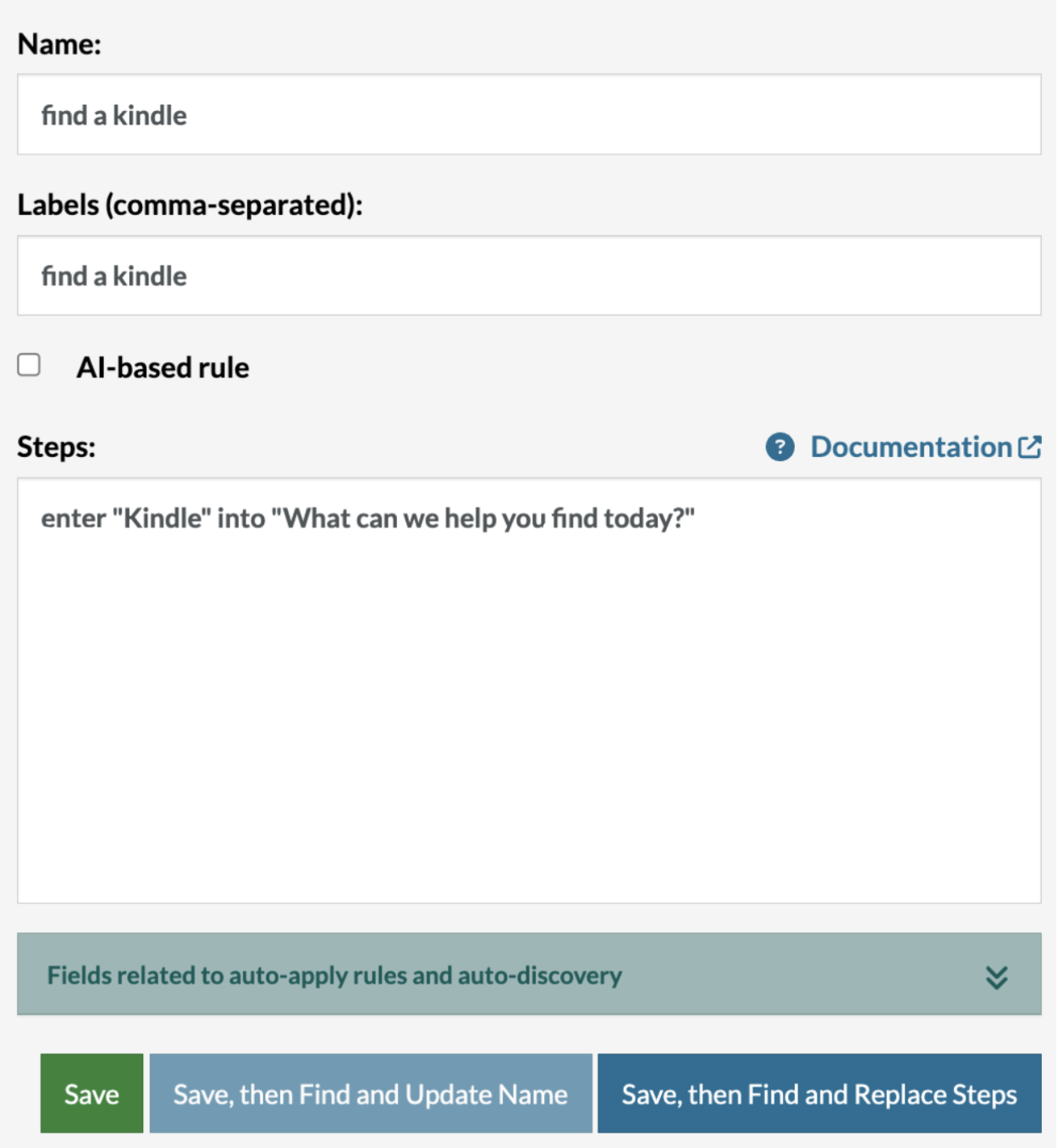Click "find a kindle" text in Name field
Screen dimensions: 1058x1148
[114, 115]
